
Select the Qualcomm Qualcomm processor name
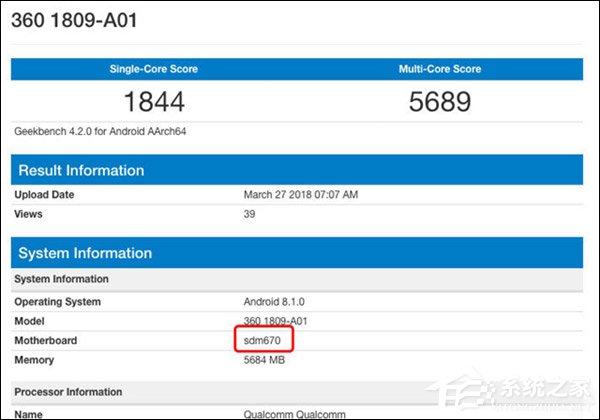point(295,414)
